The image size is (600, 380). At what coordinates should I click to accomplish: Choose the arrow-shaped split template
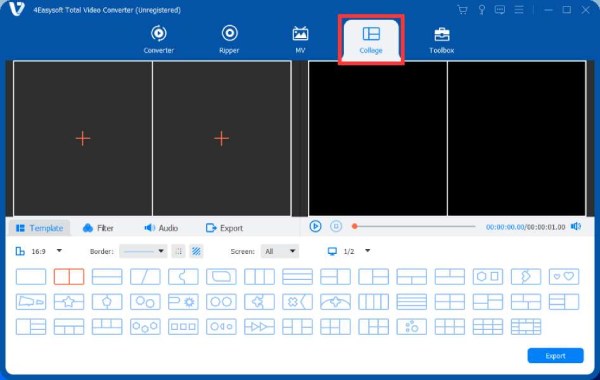click(526, 277)
